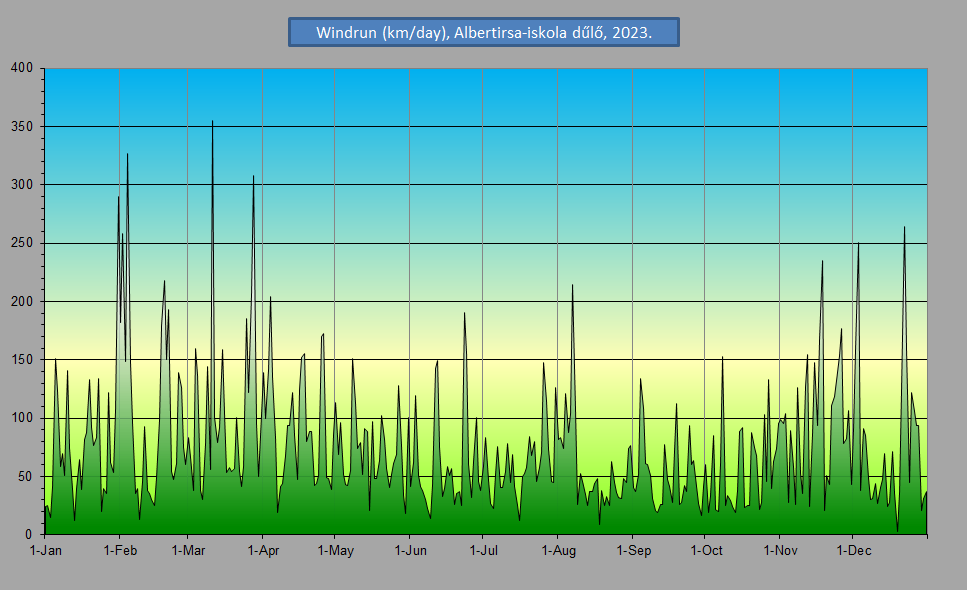Select the 1-Feb date label
967x590 pixels.
tap(120, 550)
